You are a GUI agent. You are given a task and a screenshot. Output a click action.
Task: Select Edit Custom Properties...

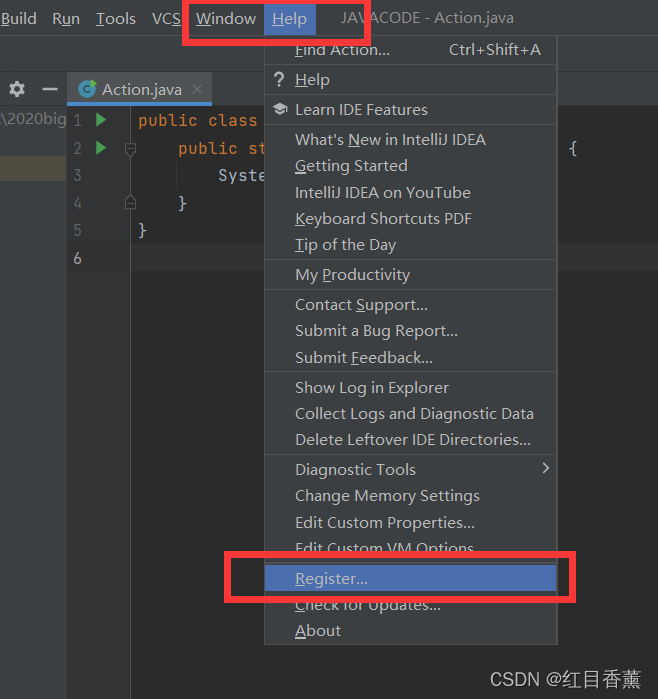pos(411,522)
